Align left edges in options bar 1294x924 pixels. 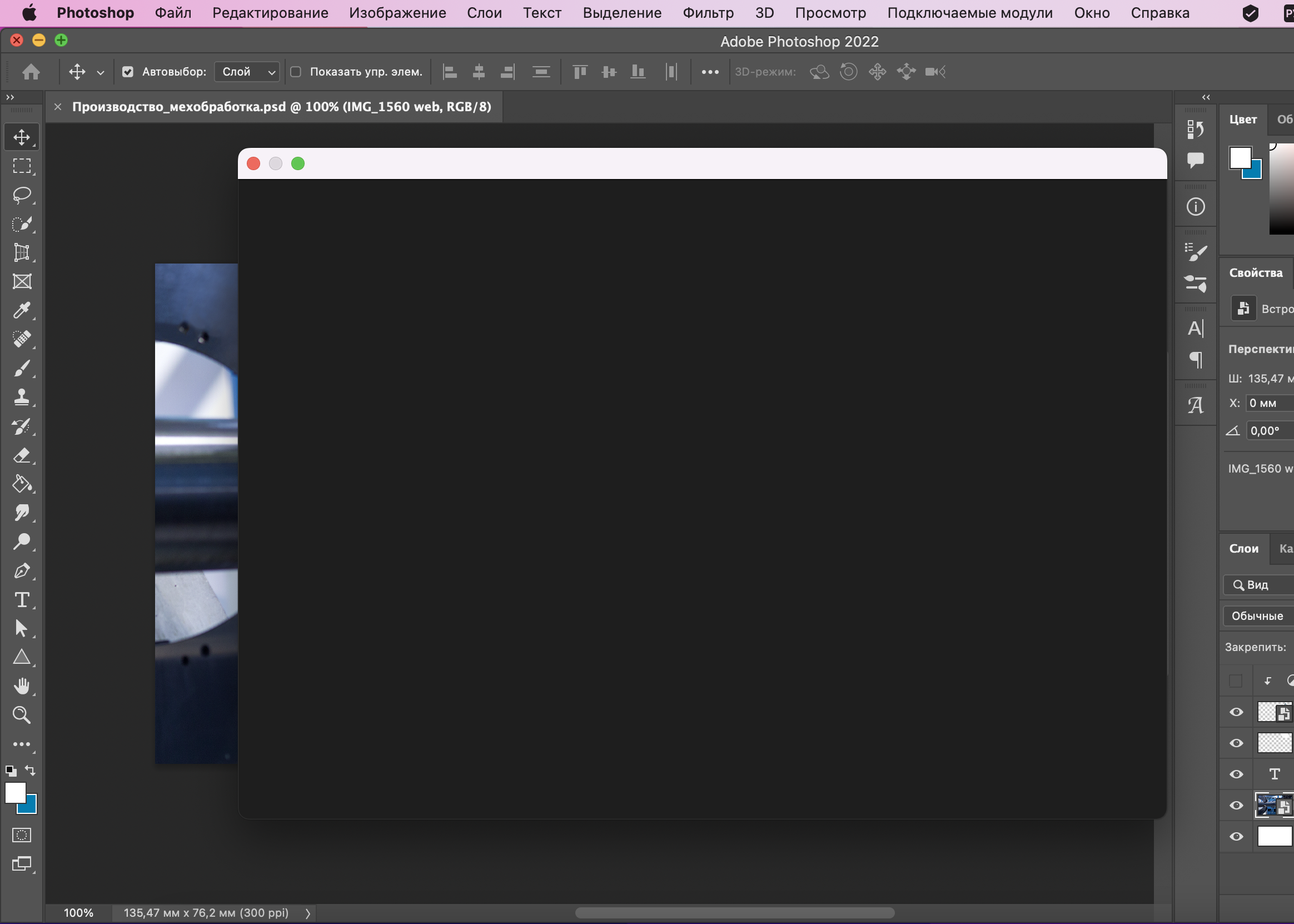450,72
